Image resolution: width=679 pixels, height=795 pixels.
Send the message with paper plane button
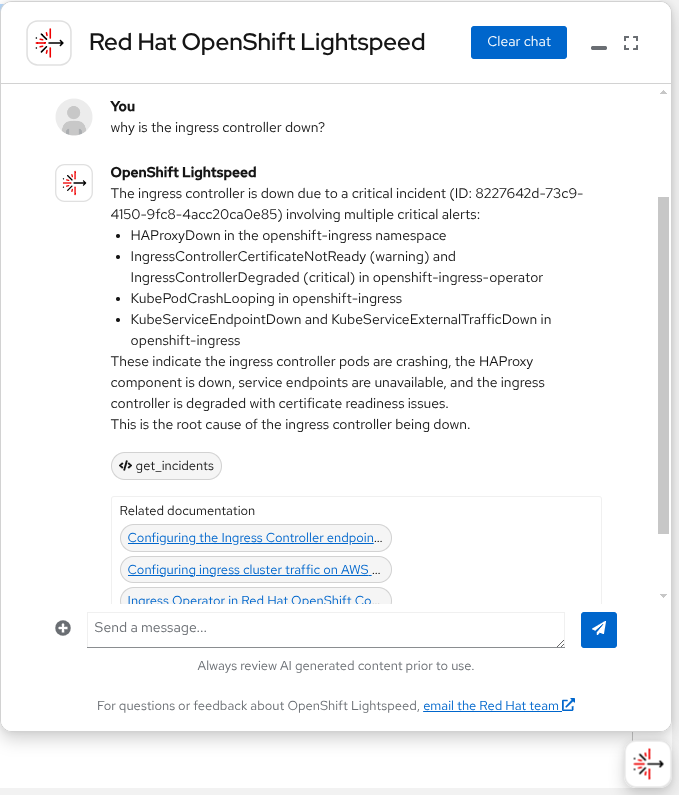(x=599, y=629)
